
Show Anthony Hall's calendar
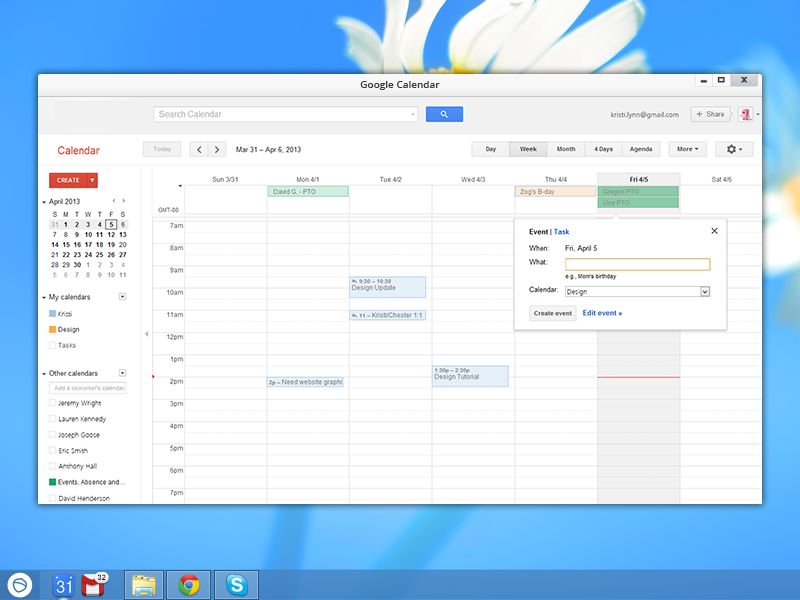tap(53, 466)
